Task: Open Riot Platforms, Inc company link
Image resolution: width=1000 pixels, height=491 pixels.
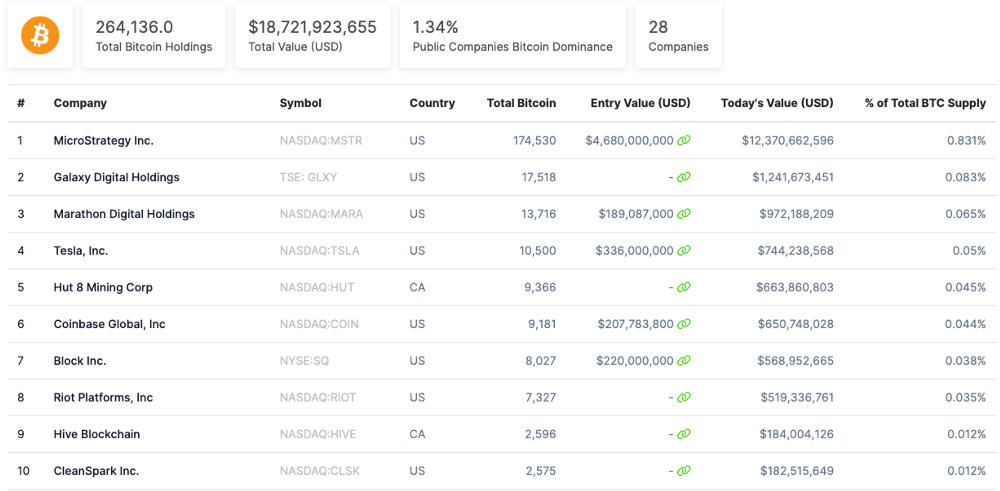Action: coord(103,397)
